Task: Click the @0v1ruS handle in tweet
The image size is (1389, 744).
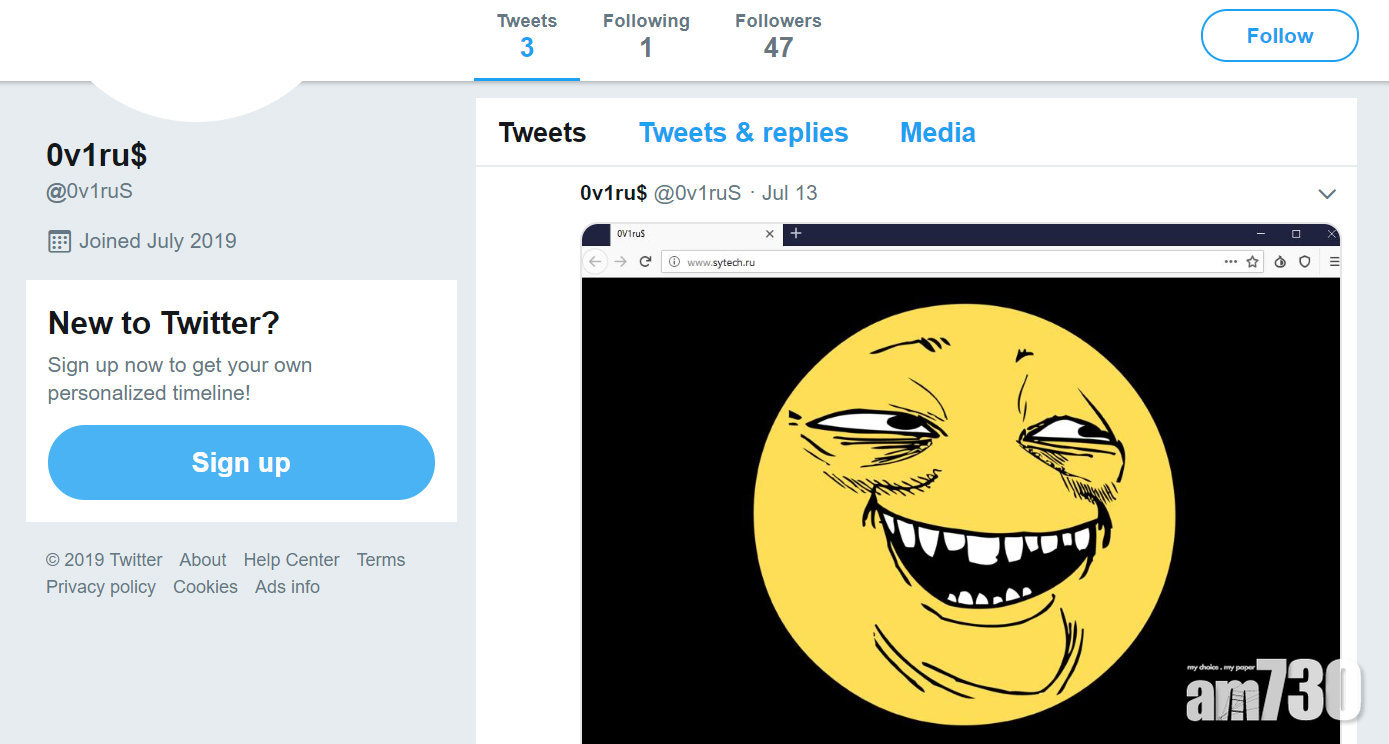Action: 697,193
